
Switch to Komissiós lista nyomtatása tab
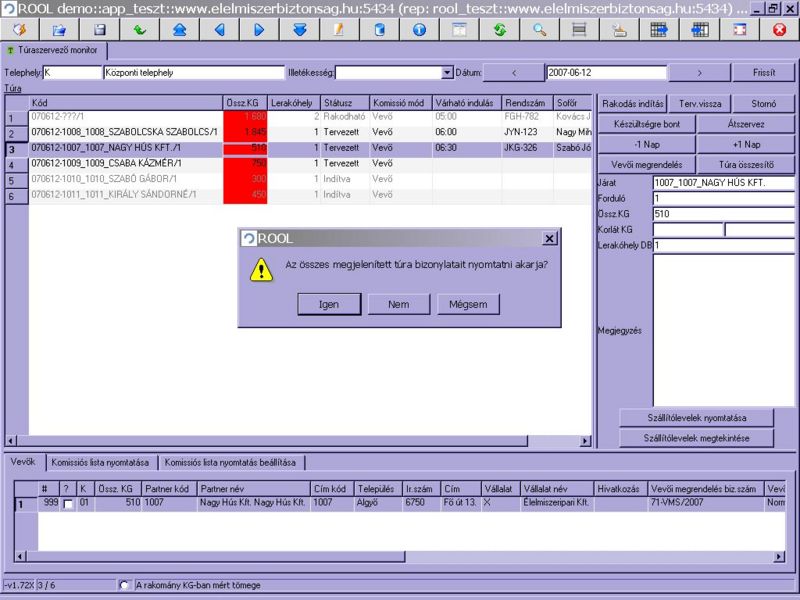click(x=102, y=462)
